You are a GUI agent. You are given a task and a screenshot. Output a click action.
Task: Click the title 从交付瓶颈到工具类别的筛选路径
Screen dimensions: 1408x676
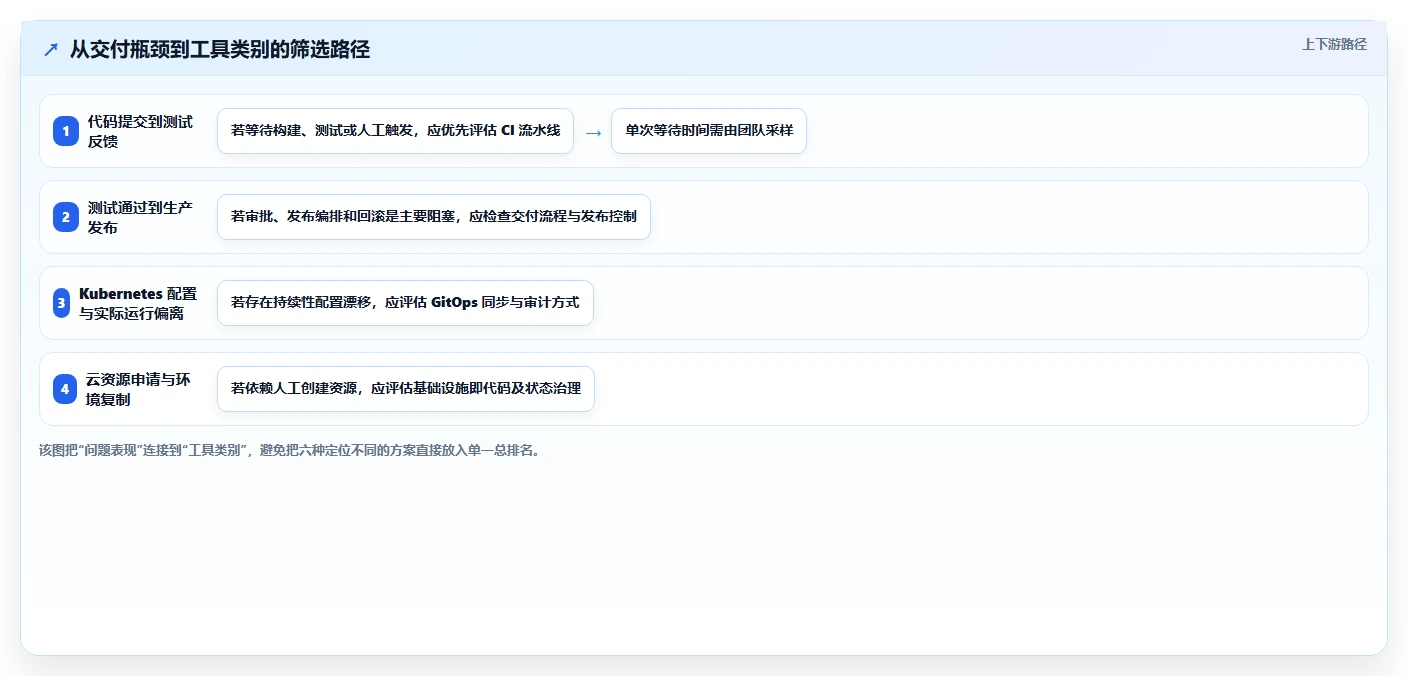click(220, 49)
